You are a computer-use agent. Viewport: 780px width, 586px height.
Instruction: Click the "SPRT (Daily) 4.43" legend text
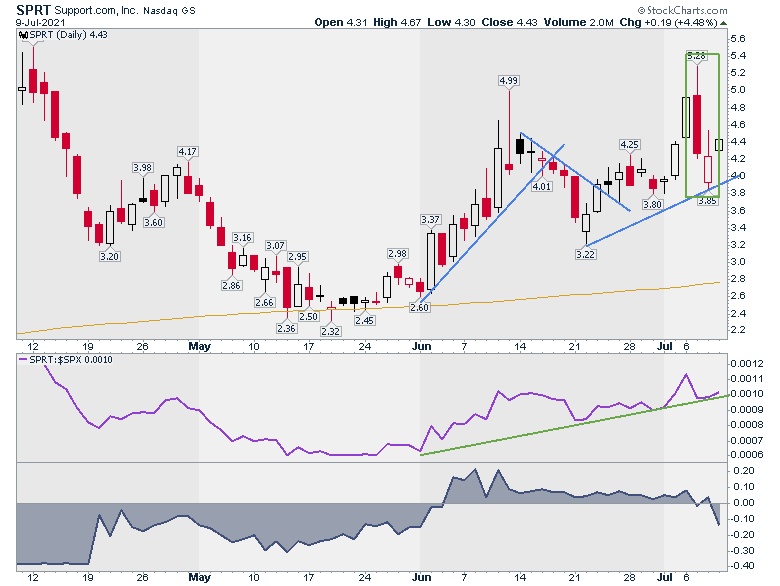68,35
